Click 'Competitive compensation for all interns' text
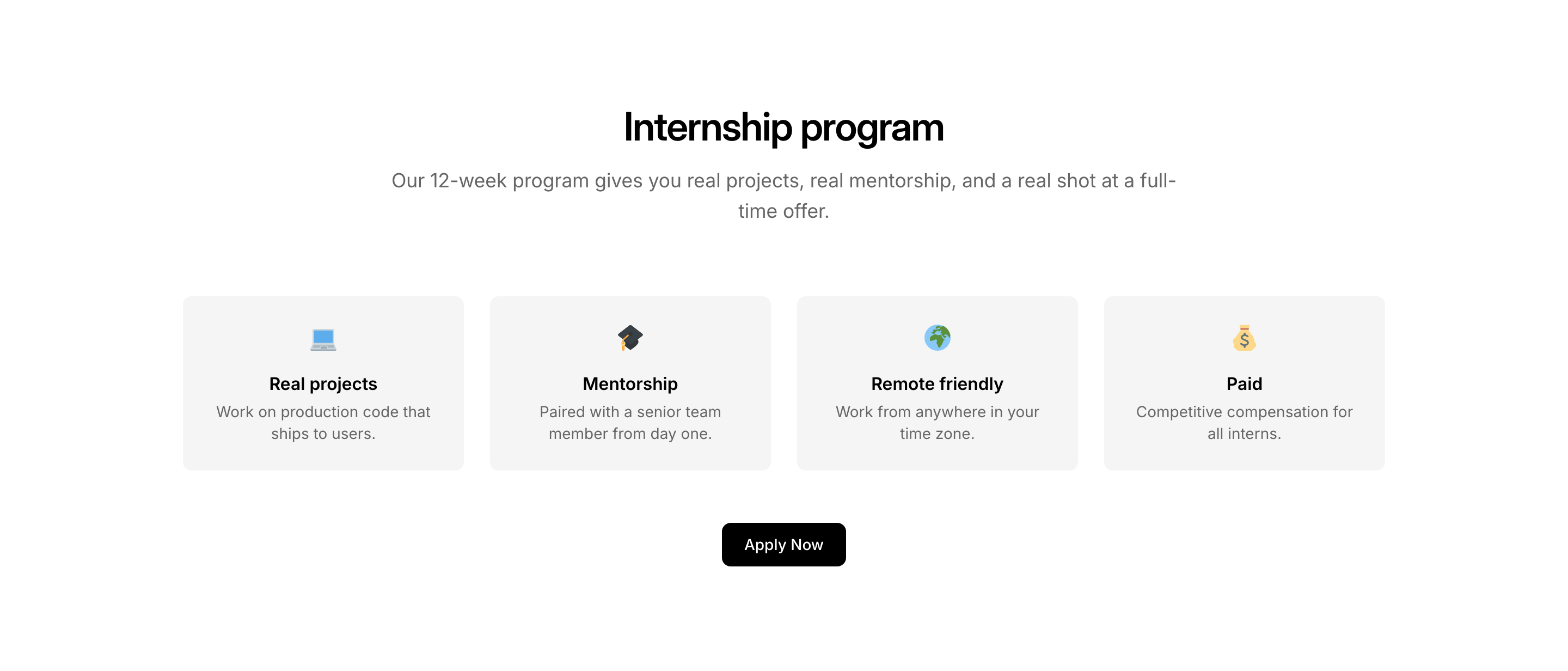The image size is (1568, 671). point(1244,423)
